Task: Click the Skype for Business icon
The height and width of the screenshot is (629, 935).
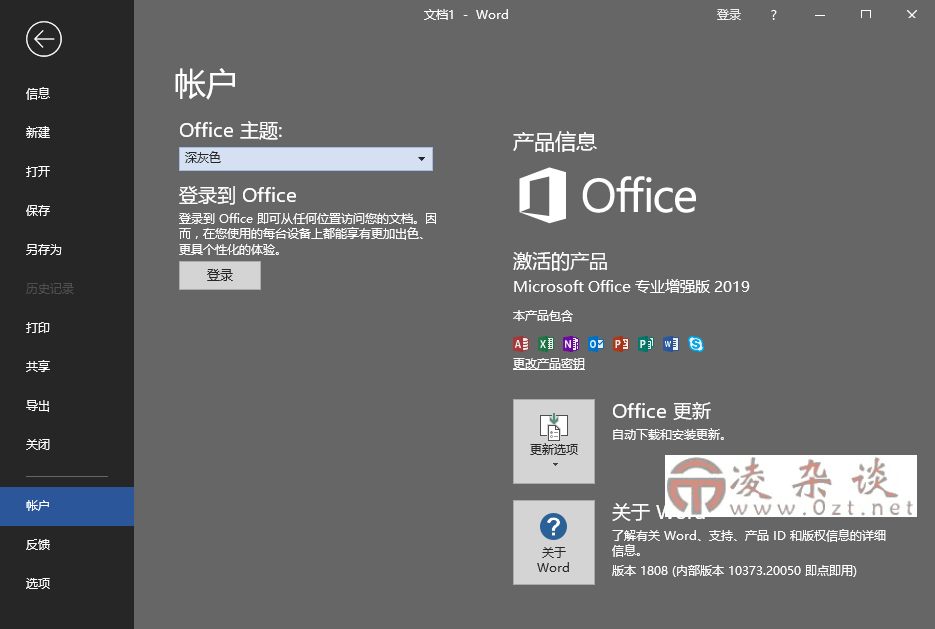Action: coord(696,344)
